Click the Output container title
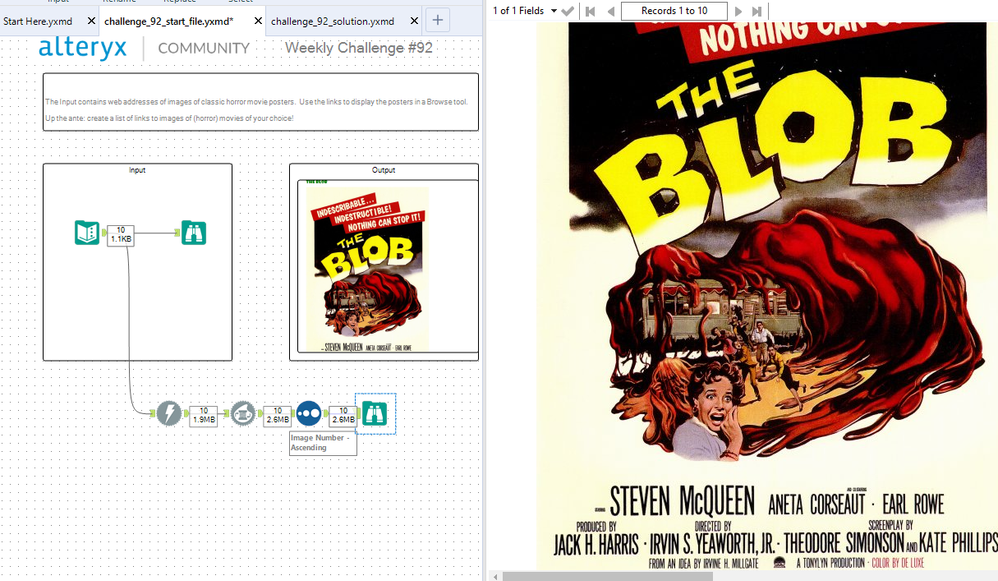 click(x=383, y=170)
